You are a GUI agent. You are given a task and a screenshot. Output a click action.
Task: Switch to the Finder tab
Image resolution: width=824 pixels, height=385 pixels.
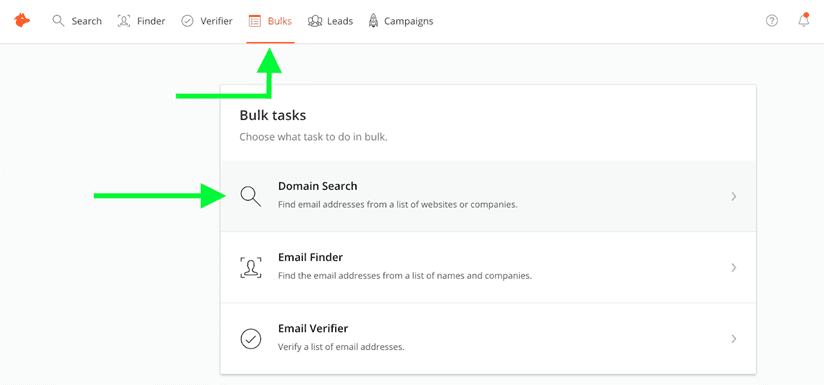tap(141, 21)
